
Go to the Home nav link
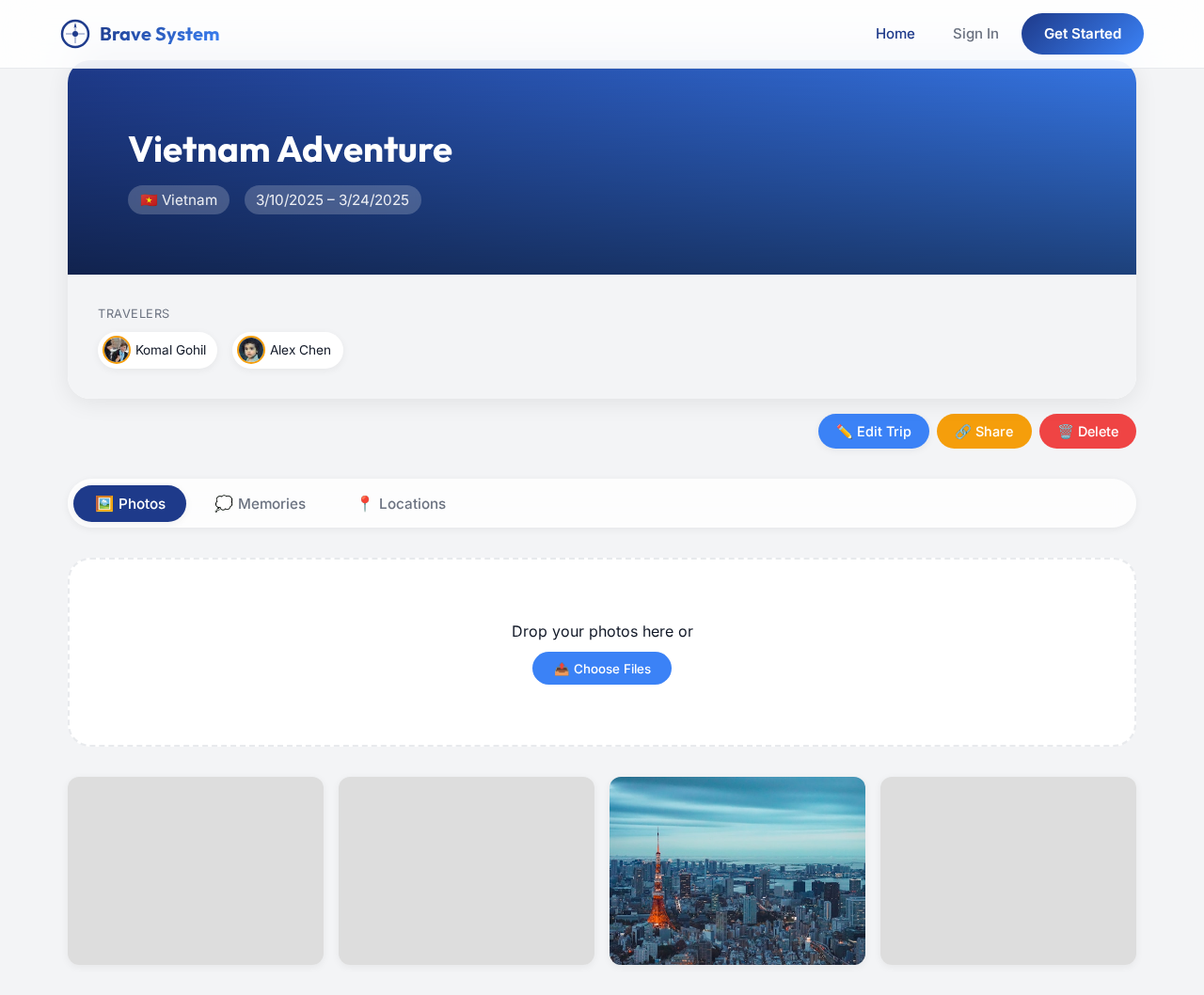click(x=895, y=34)
